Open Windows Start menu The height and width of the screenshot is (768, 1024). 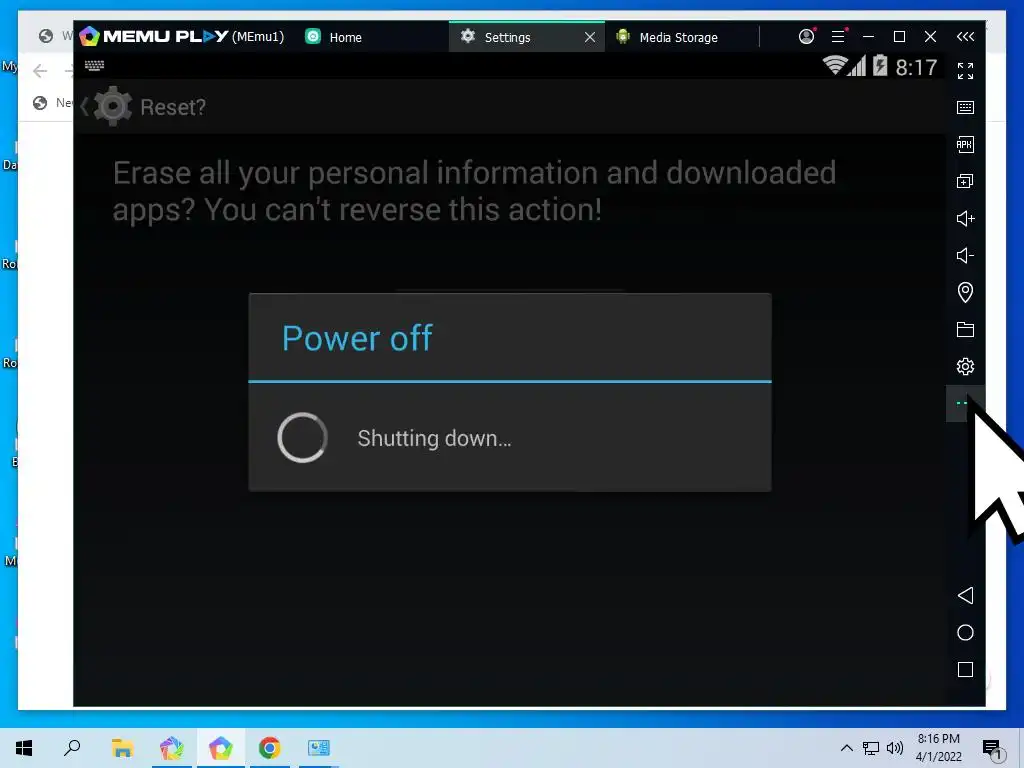24,748
